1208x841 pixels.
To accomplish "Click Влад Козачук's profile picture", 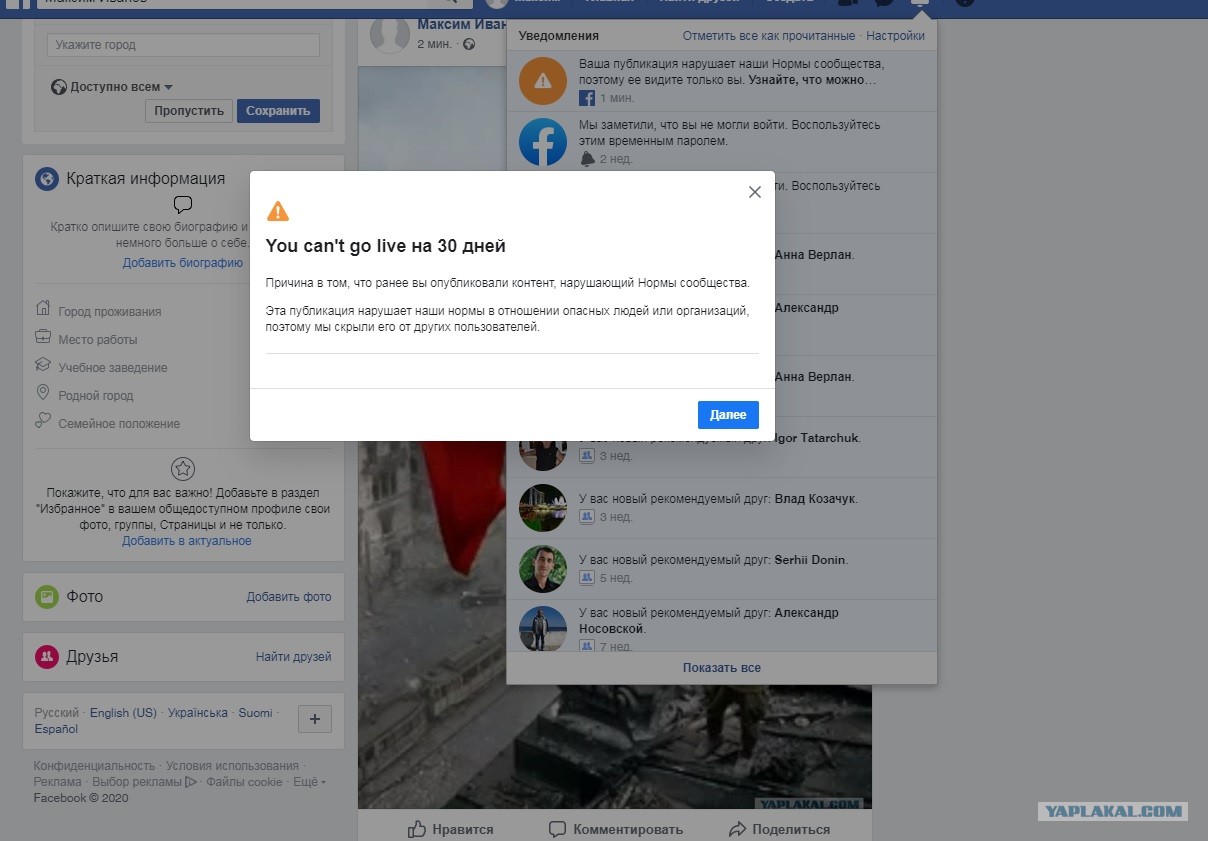I will (543, 508).
